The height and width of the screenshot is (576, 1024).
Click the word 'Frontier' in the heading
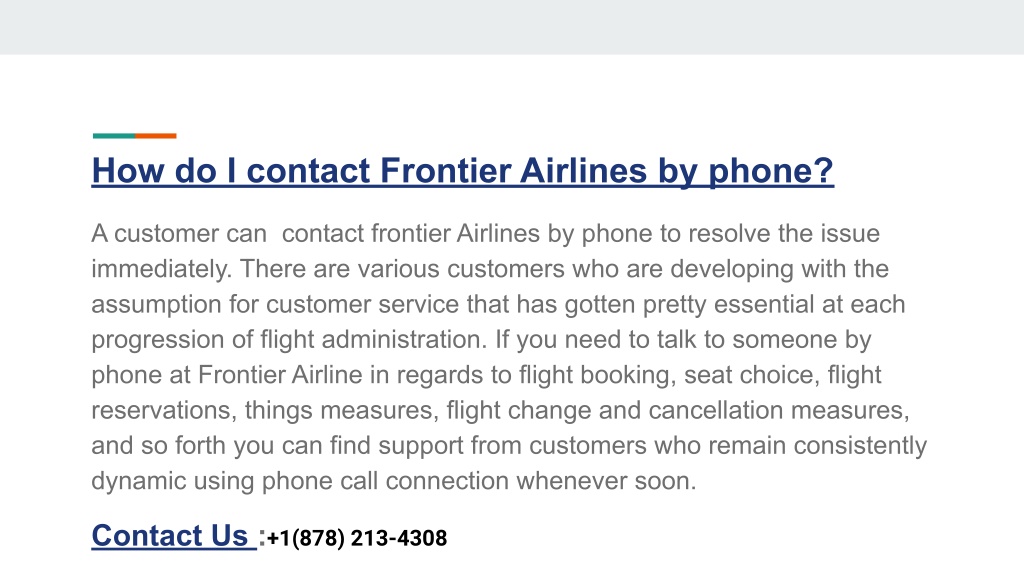point(445,171)
